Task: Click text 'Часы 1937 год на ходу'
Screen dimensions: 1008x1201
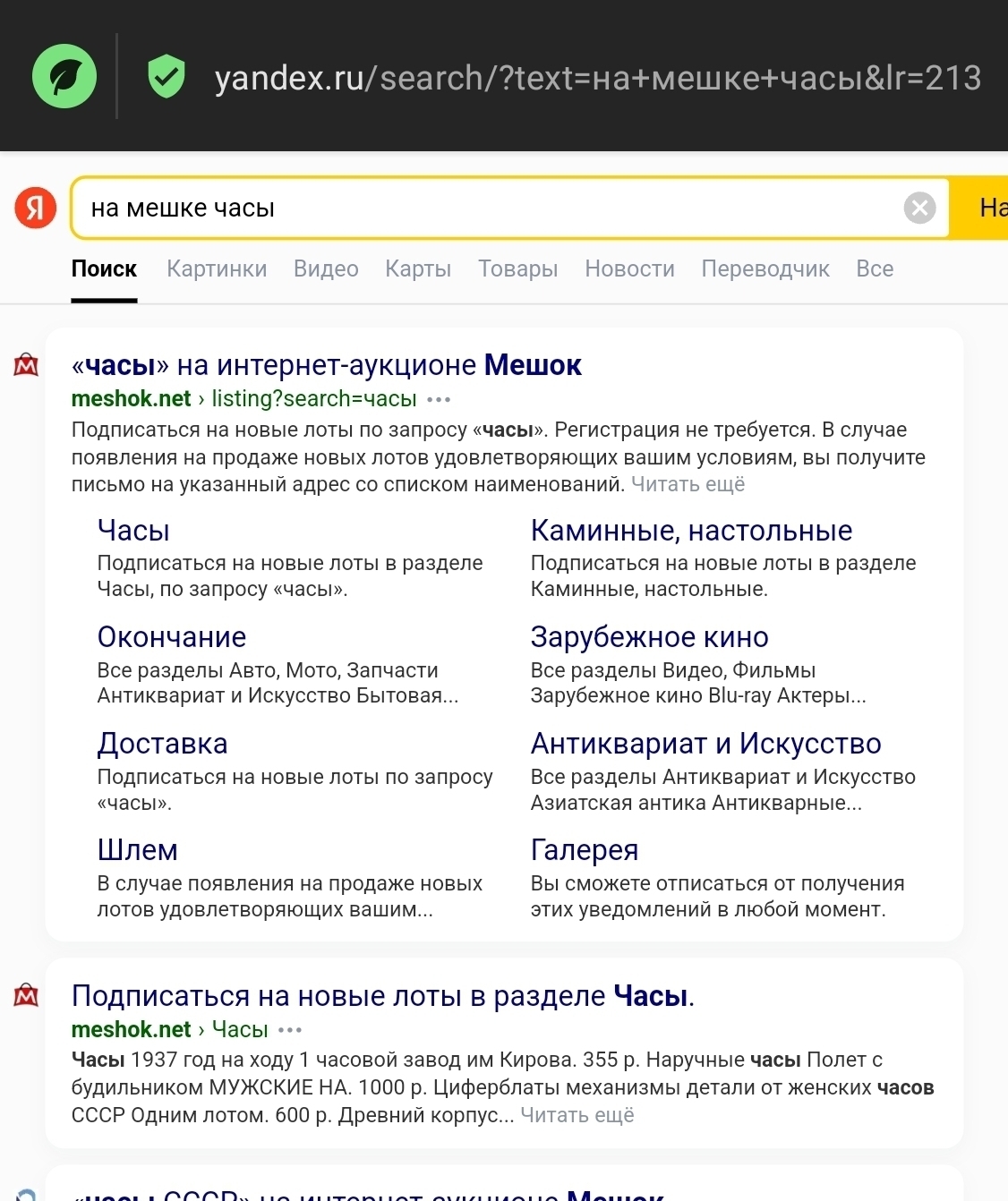Action: tap(183, 1060)
